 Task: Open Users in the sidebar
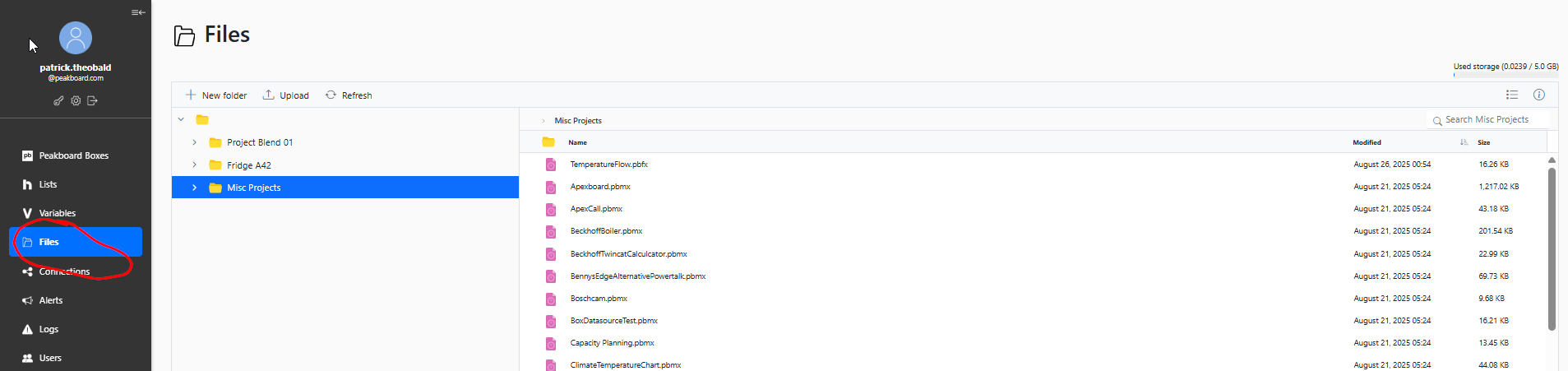(76, 358)
